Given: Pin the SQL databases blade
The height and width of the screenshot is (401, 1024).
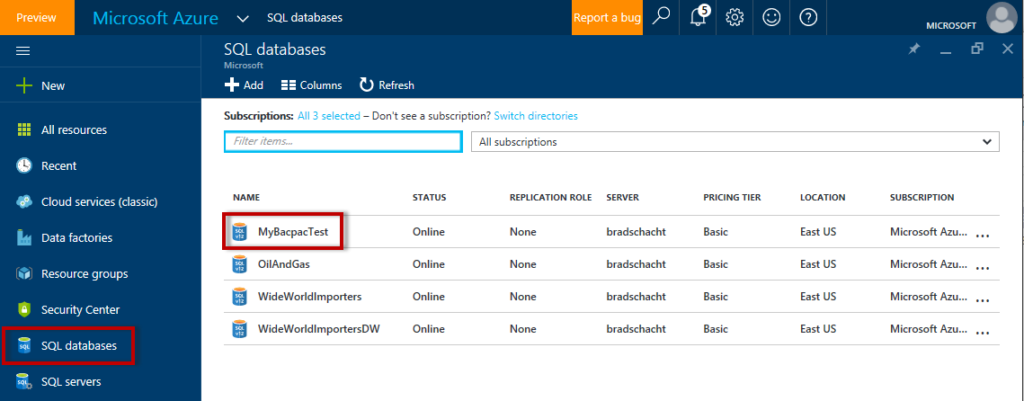Looking at the screenshot, I should pyautogui.click(x=914, y=50).
